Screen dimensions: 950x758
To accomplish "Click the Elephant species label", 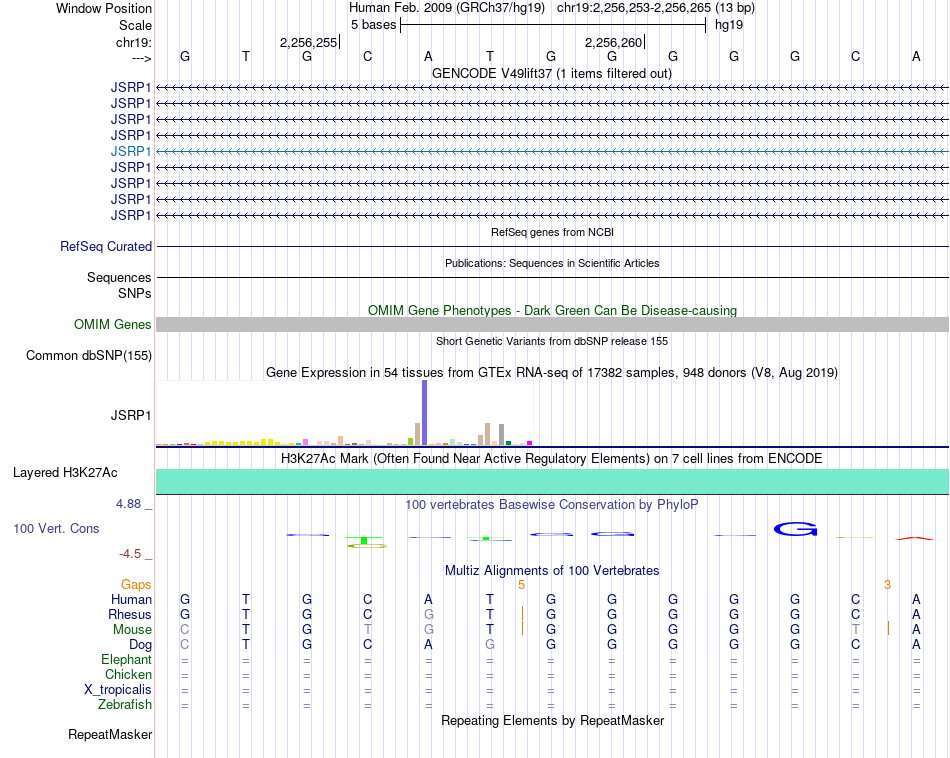I will click(127, 659).
